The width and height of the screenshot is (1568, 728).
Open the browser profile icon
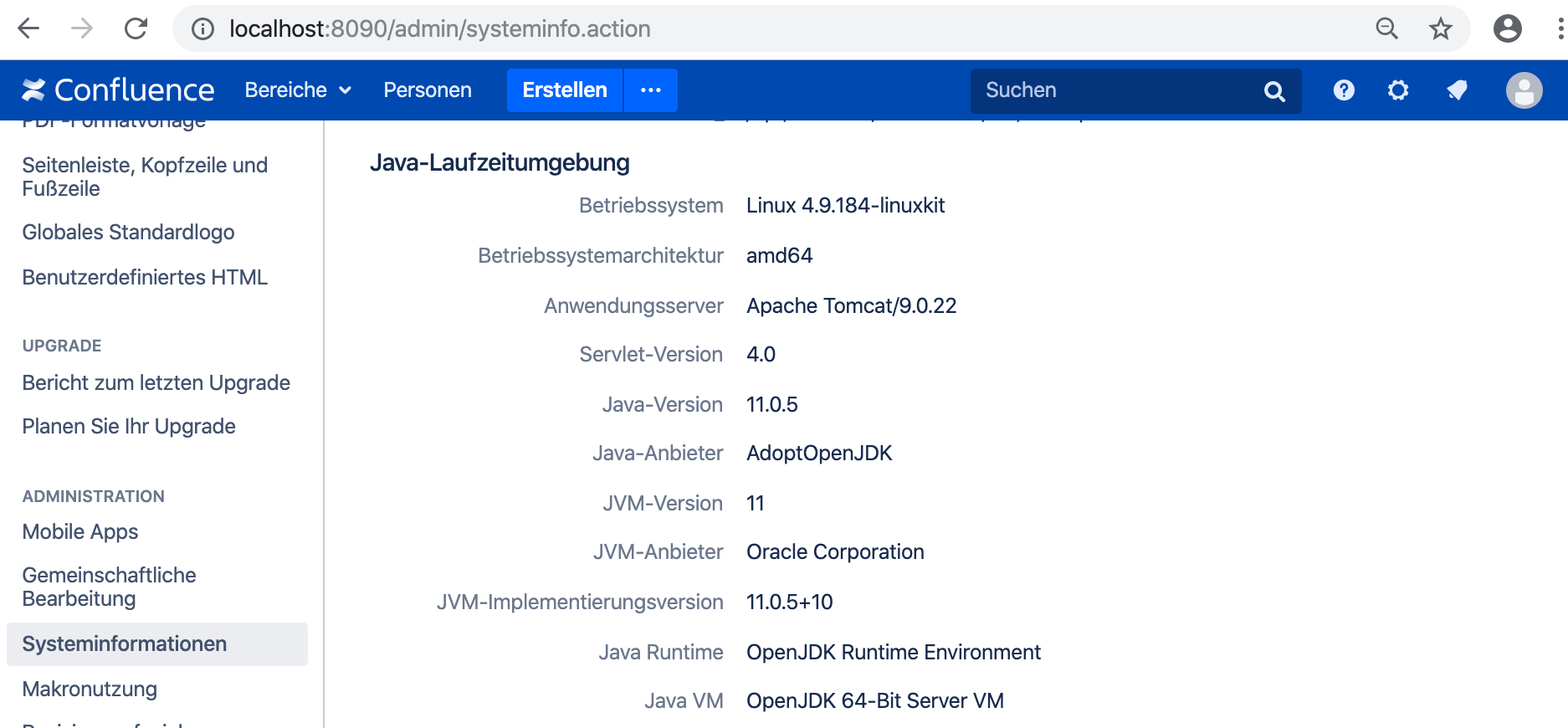pyautogui.click(x=1508, y=28)
